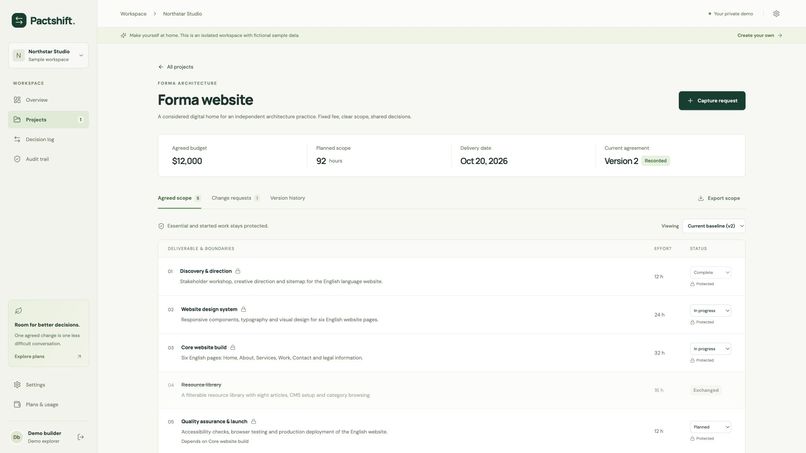Viewport: 806px width, 453px height.
Task: Switch to the Agreed scope tab
Action: pyautogui.click(x=179, y=198)
